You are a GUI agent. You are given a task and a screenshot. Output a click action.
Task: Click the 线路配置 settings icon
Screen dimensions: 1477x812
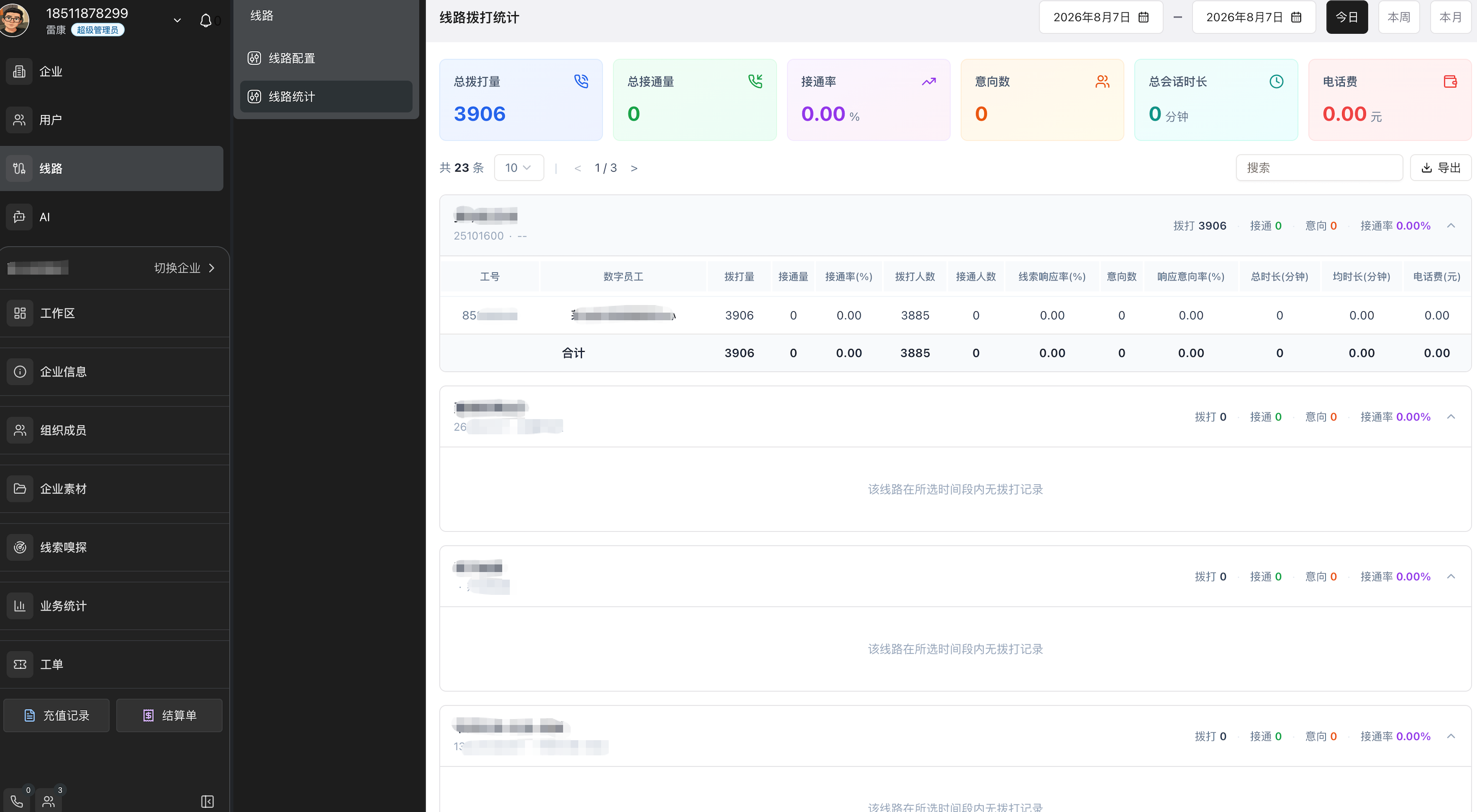pos(254,58)
